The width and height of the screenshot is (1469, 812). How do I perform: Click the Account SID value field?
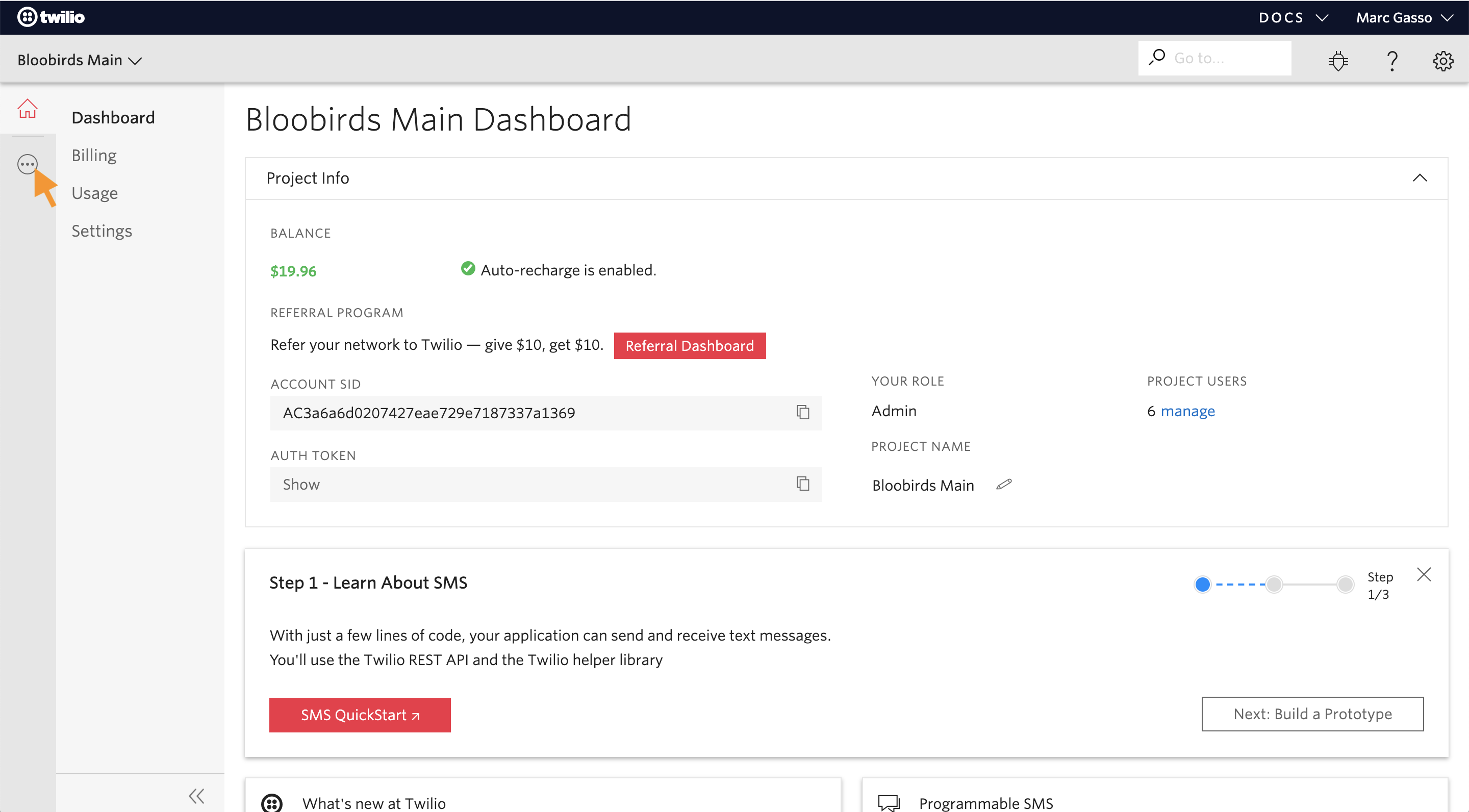coord(546,413)
